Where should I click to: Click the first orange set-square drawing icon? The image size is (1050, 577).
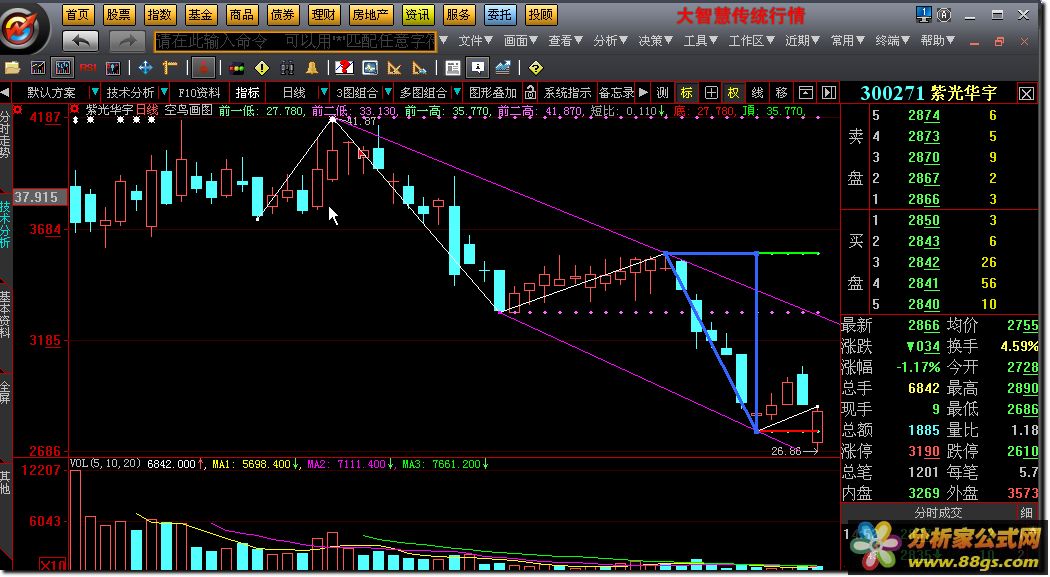click(x=394, y=68)
